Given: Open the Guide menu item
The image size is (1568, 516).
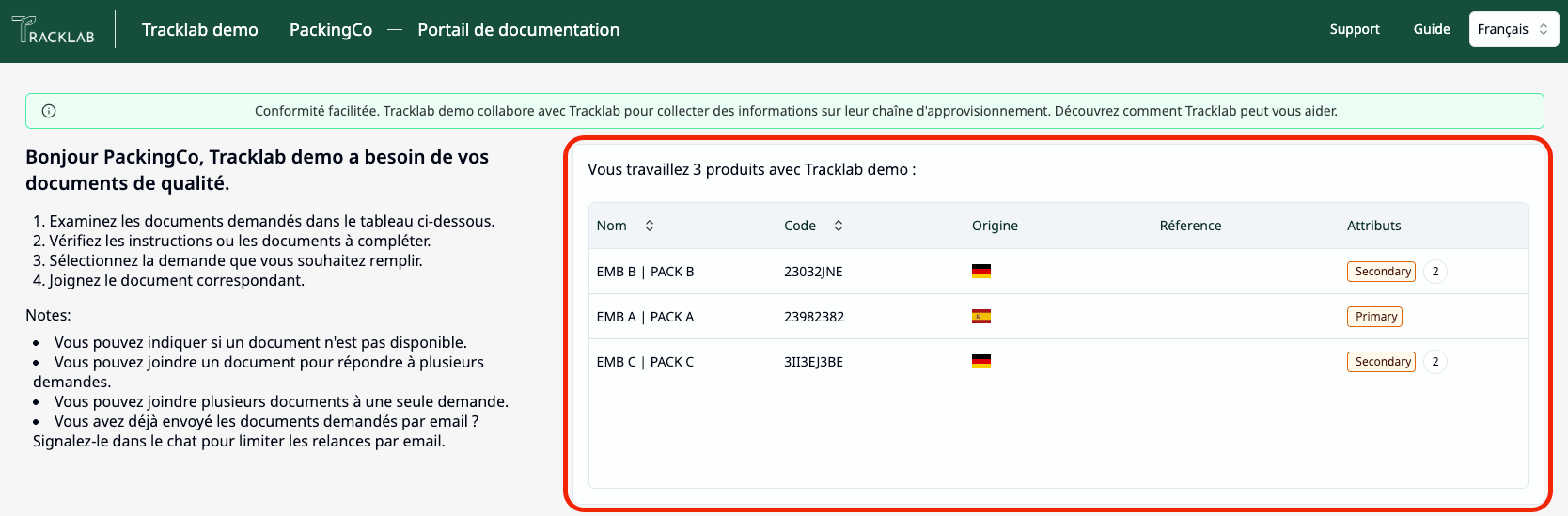Looking at the screenshot, I should (x=1431, y=29).
